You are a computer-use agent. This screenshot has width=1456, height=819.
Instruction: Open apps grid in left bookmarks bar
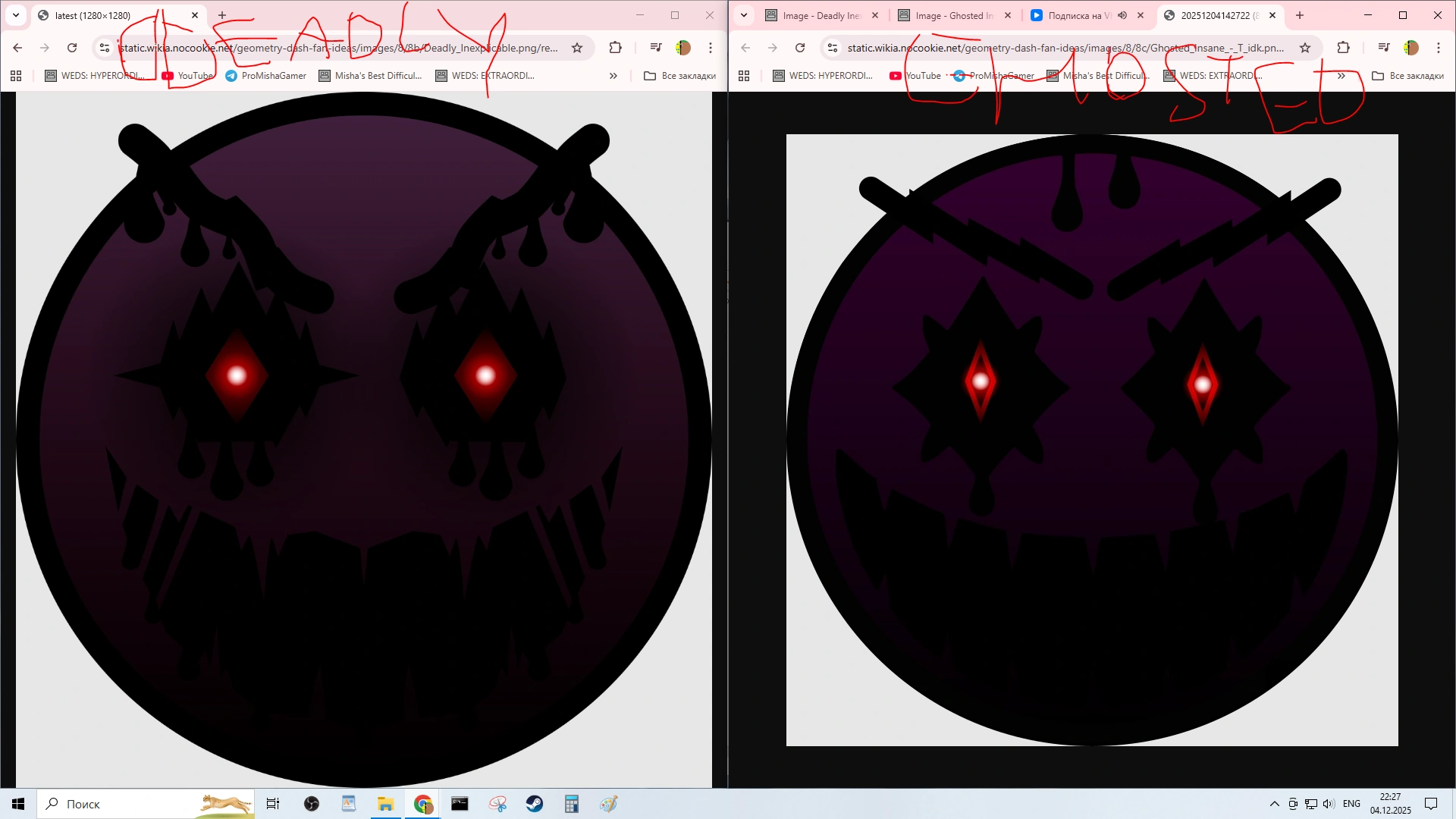pos(16,76)
